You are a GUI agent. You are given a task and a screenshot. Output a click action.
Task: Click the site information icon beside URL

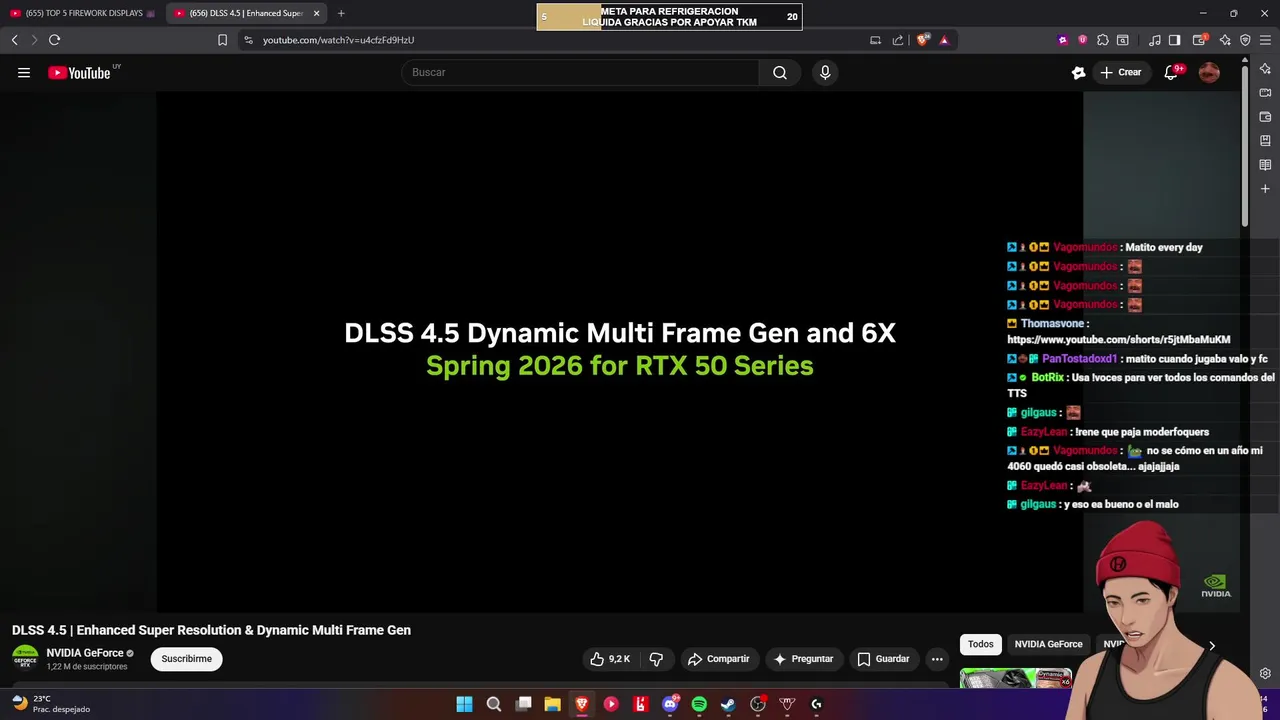coord(248,40)
